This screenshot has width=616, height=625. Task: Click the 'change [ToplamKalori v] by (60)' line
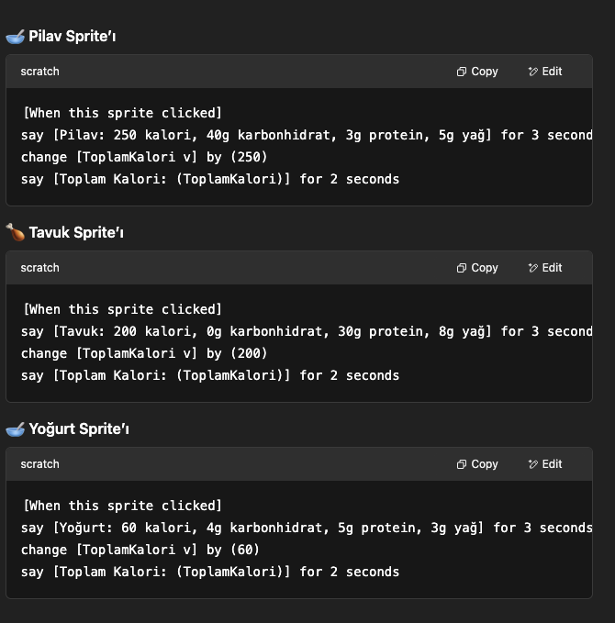coord(140,549)
